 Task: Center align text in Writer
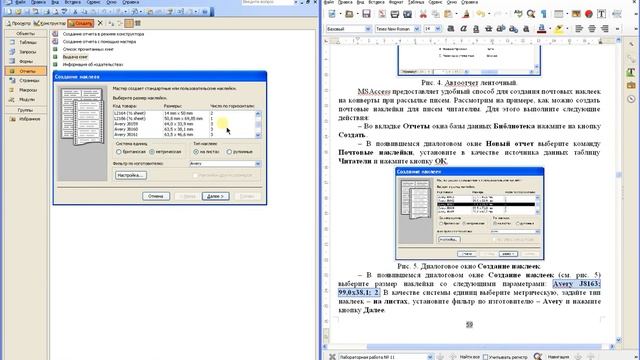[x=592, y=29]
